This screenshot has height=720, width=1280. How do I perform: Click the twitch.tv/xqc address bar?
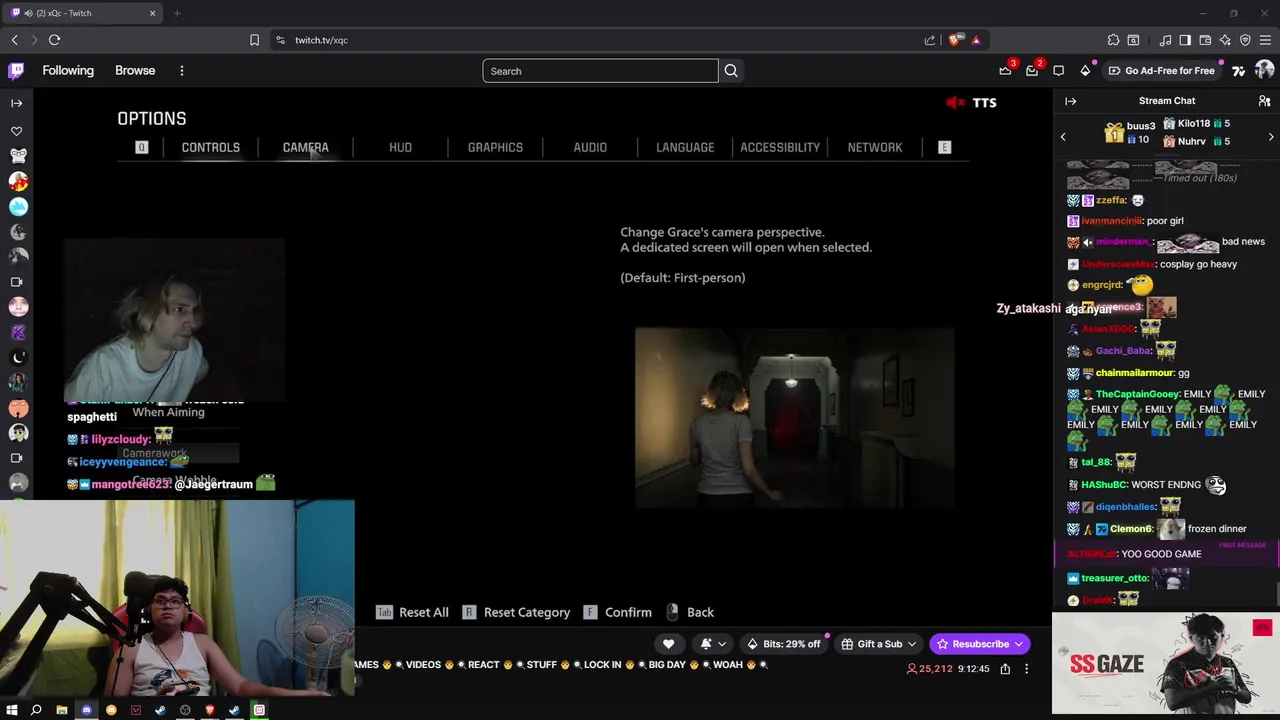600,40
